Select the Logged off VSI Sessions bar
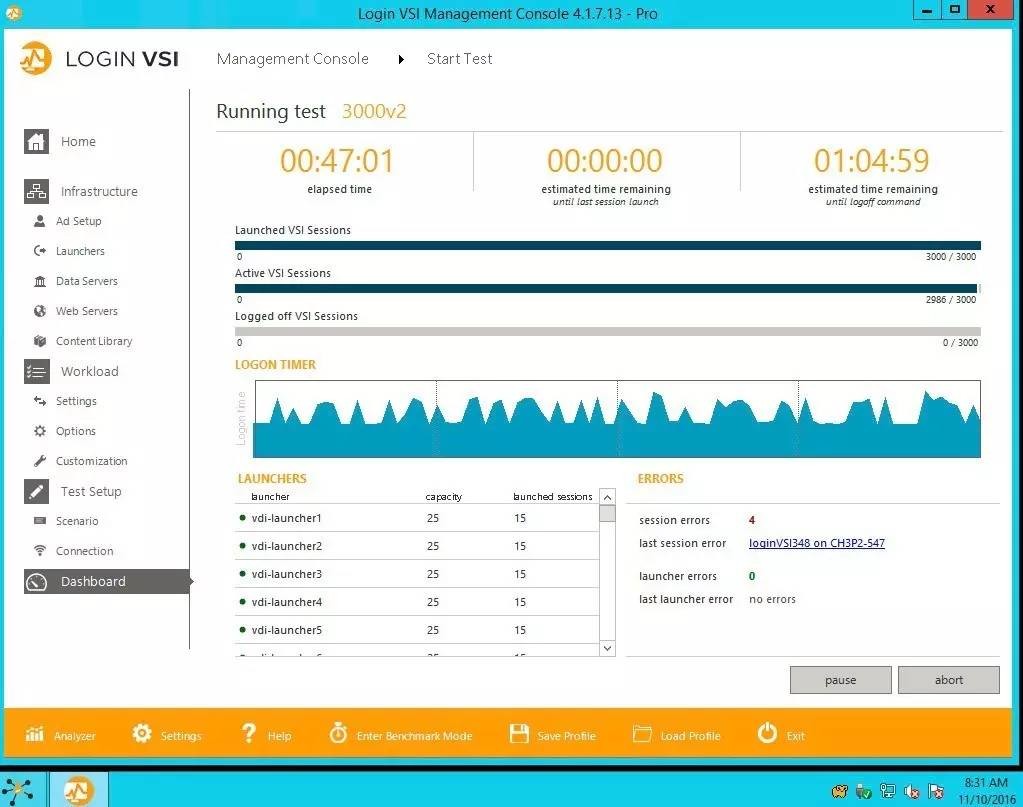 click(x=607, y=331)
